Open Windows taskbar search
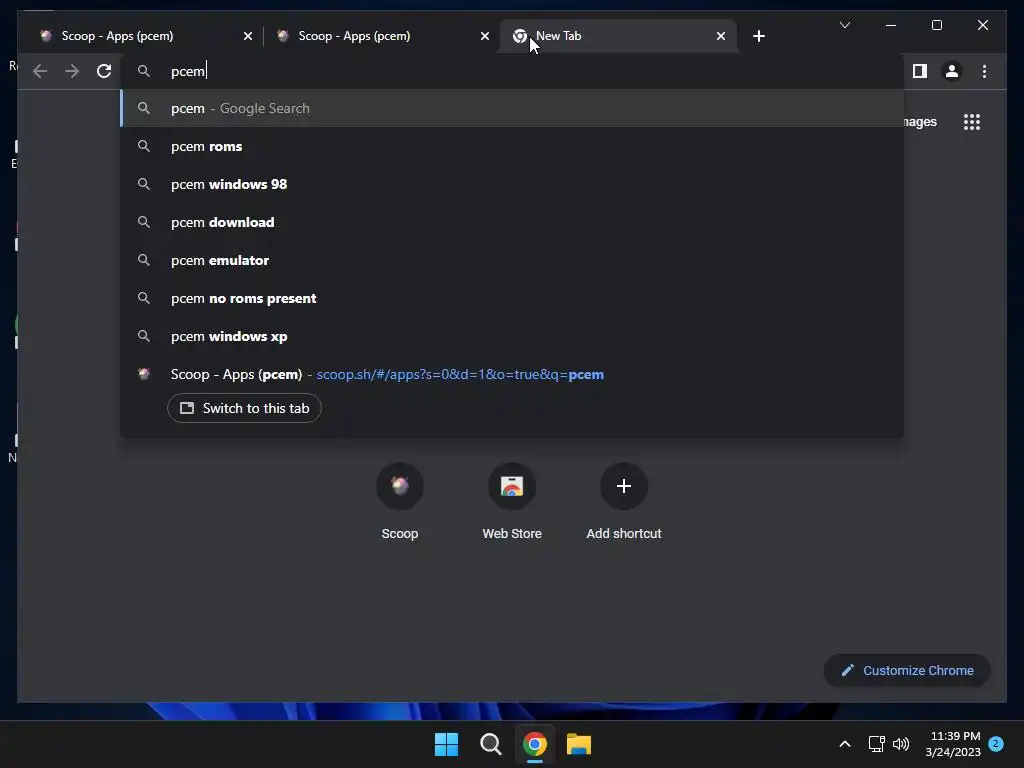 (490, 744)
